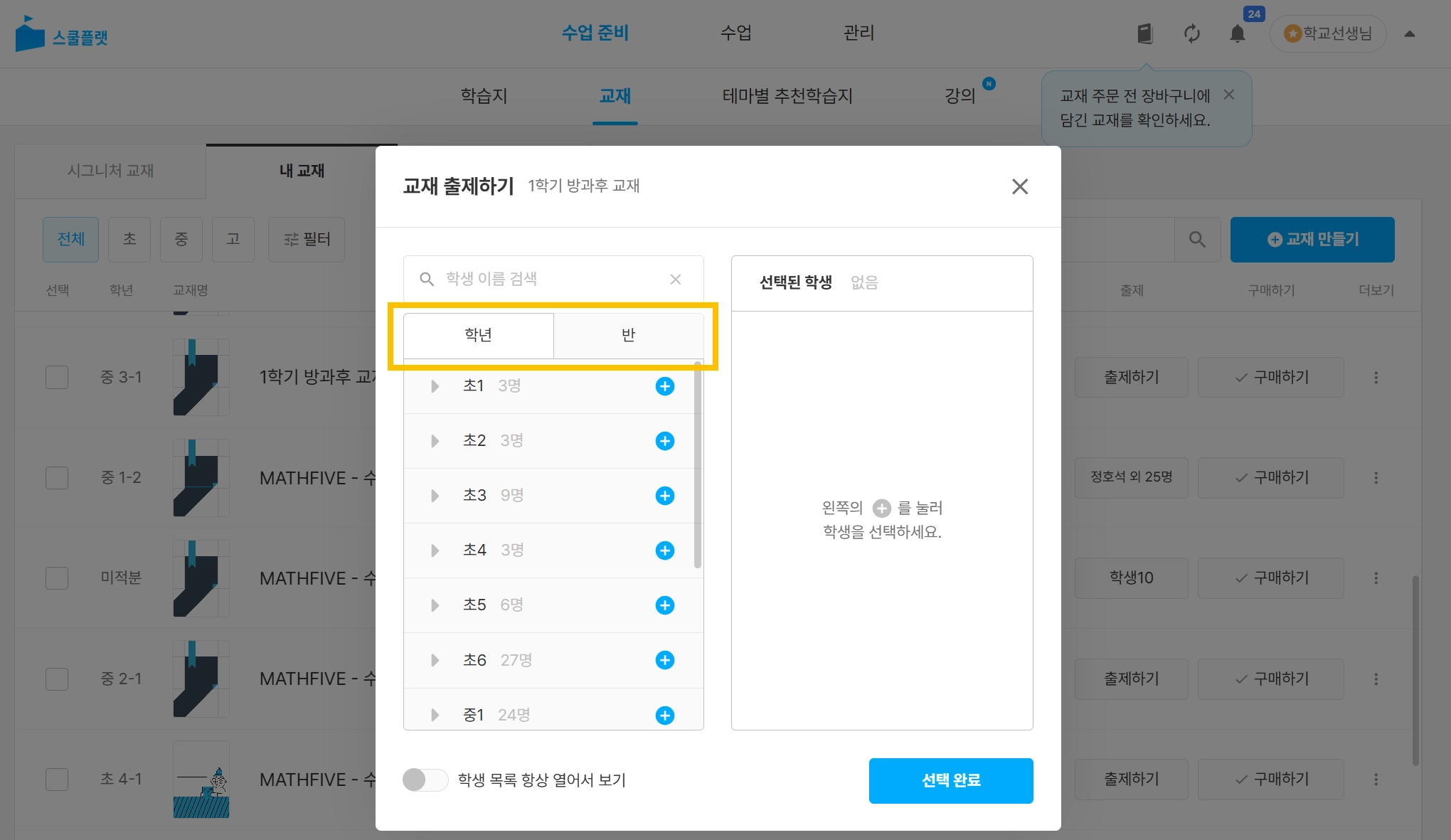Click the plus icon next to 초1
The width and height of the screenshot is (1451, 840).
point(664,386)
